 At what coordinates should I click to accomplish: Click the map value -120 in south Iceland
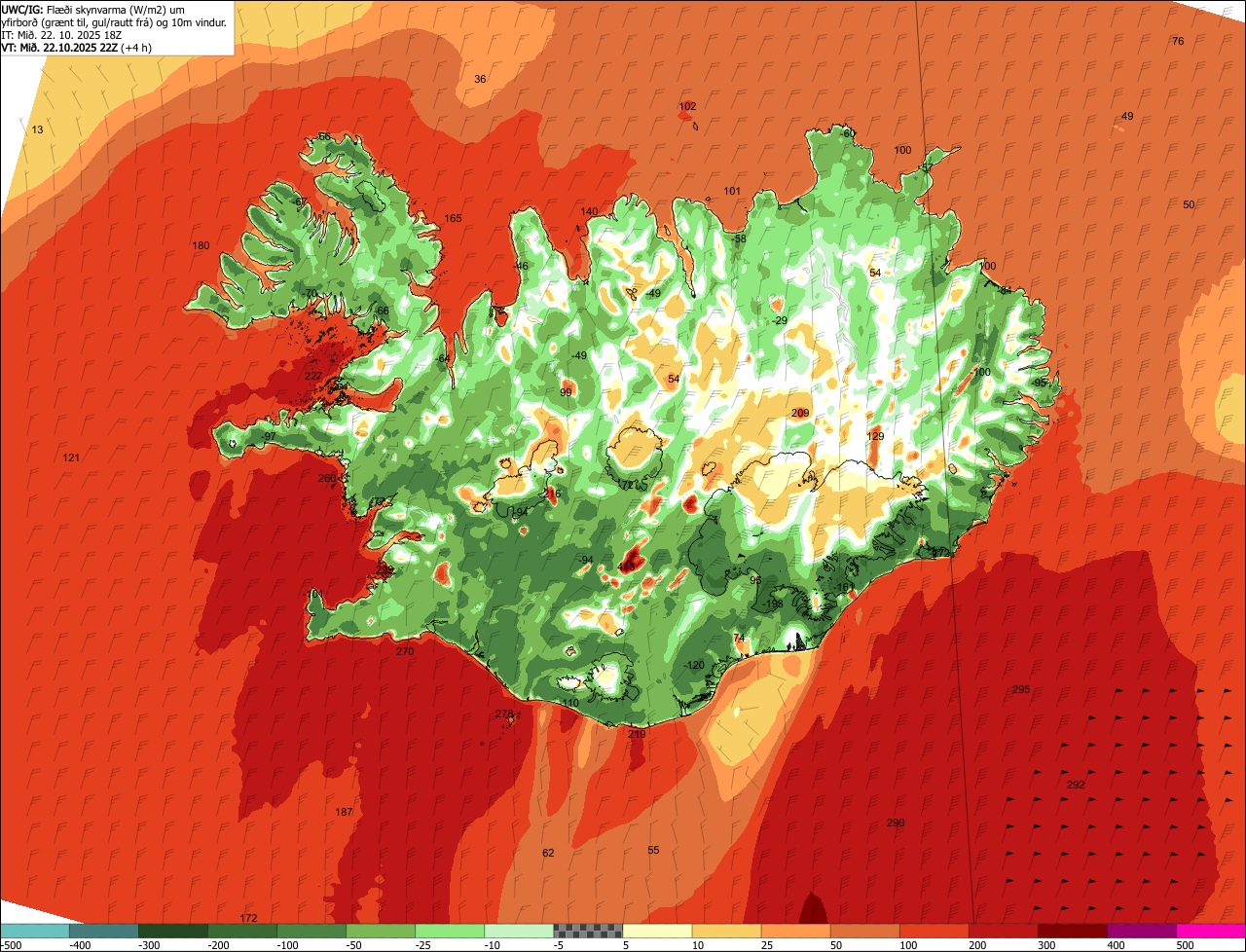click(x=693, y=665)
